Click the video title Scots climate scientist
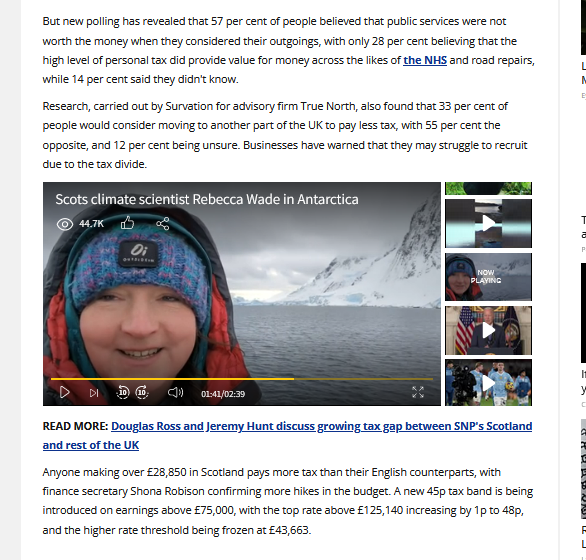The image size is (586, 560). 207,199
